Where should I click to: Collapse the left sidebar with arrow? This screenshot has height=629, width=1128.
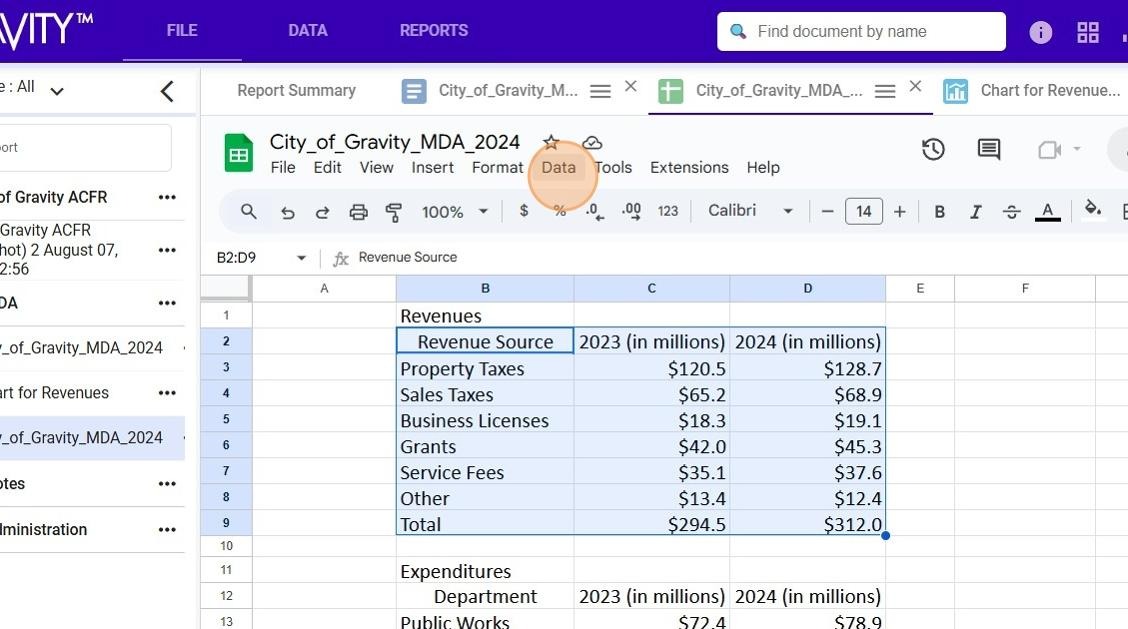(x=167, y=91)
